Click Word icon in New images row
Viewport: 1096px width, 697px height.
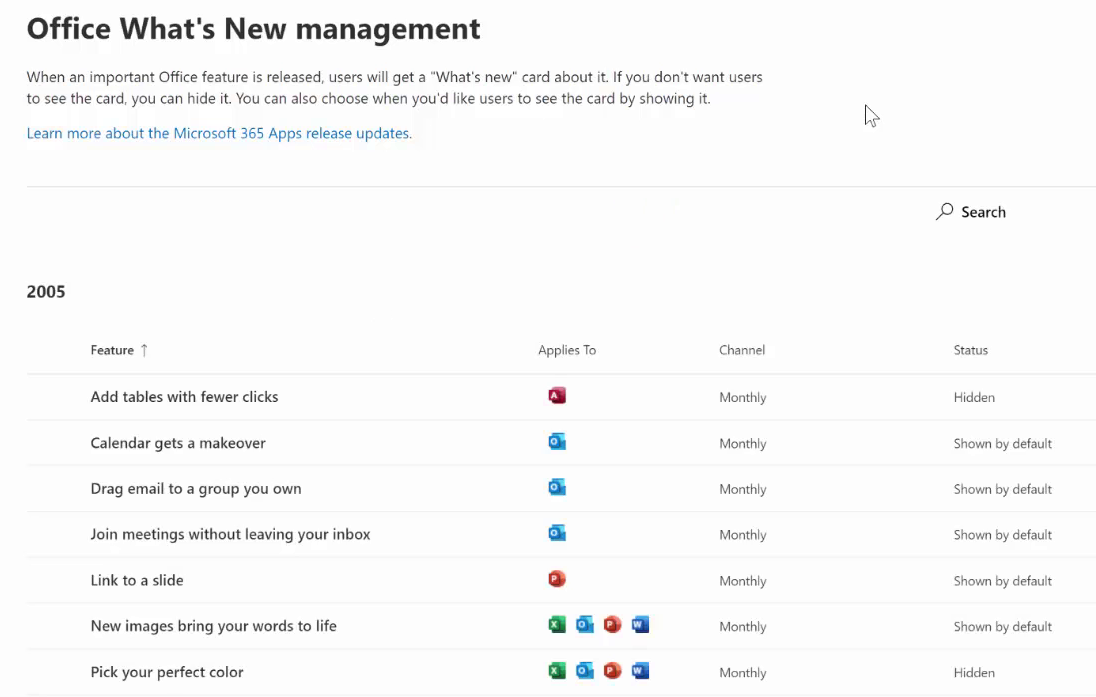pos(640,624)
